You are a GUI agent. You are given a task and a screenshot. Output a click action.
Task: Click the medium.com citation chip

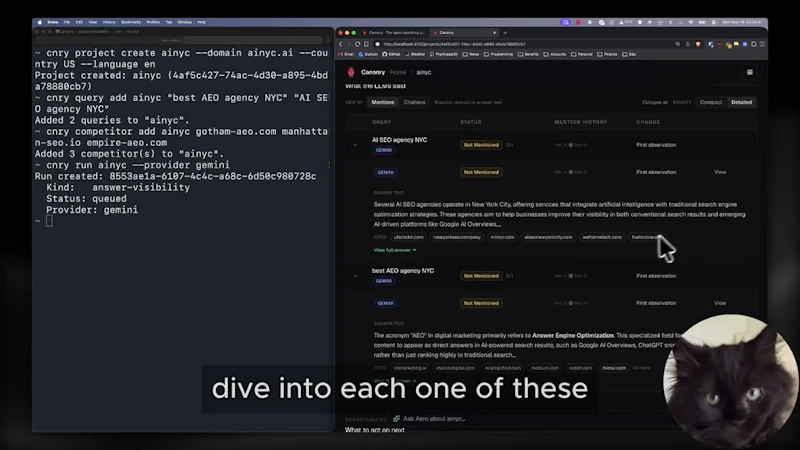pyautogui.click(x=544, y=368)
